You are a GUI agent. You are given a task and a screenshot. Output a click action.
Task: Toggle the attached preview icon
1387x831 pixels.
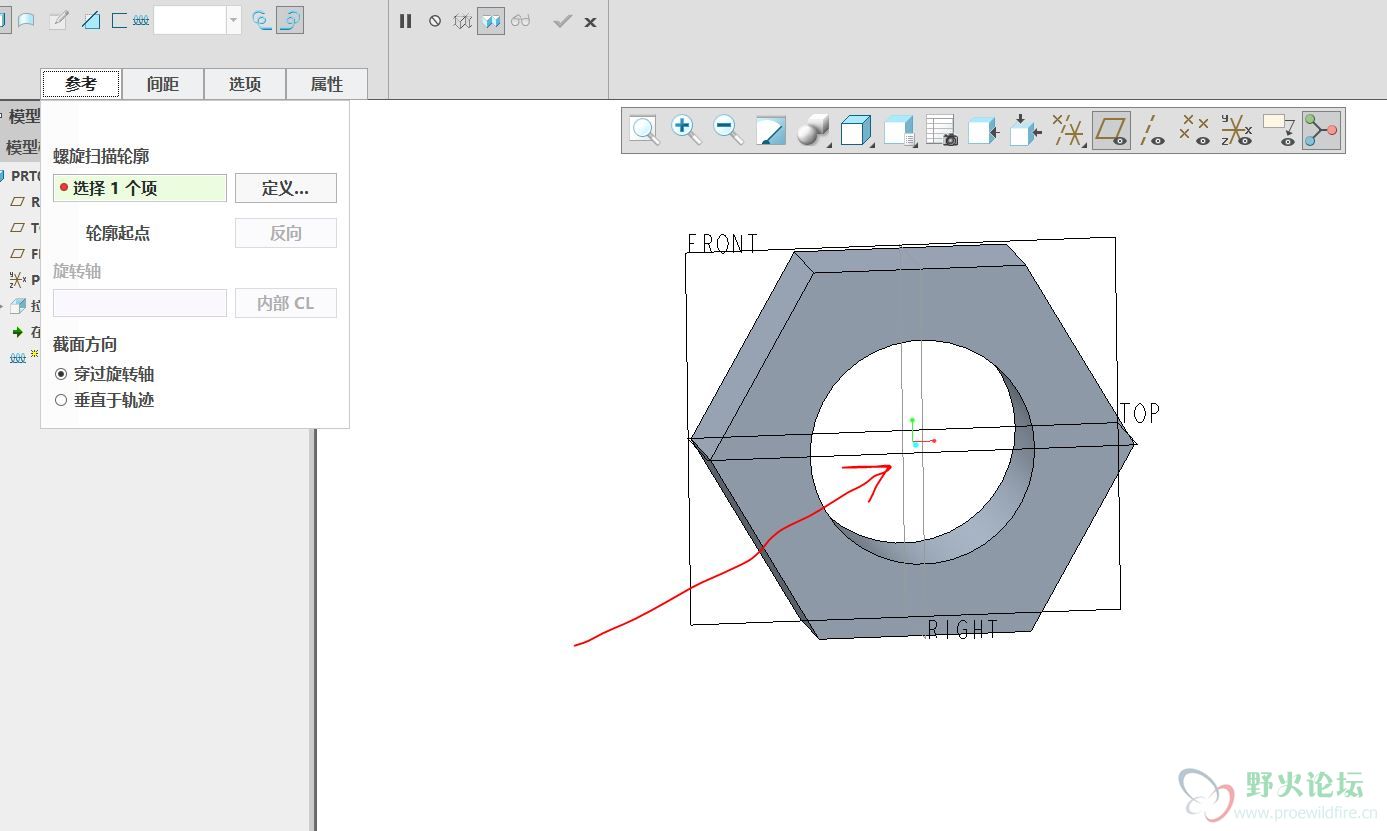(x=491, y=21)
